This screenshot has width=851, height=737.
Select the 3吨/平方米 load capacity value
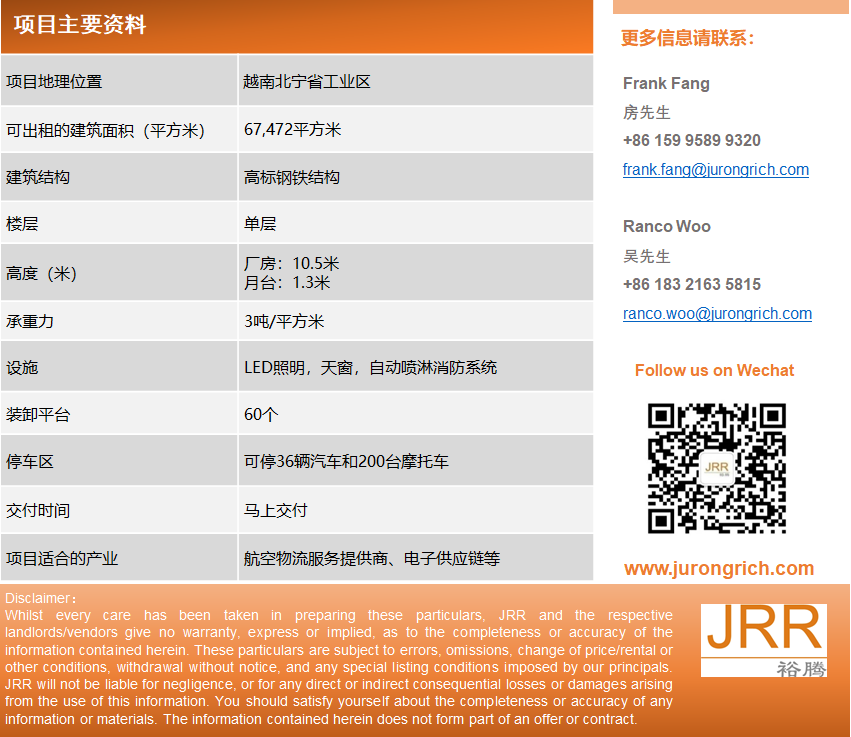[x=284, y=321]
